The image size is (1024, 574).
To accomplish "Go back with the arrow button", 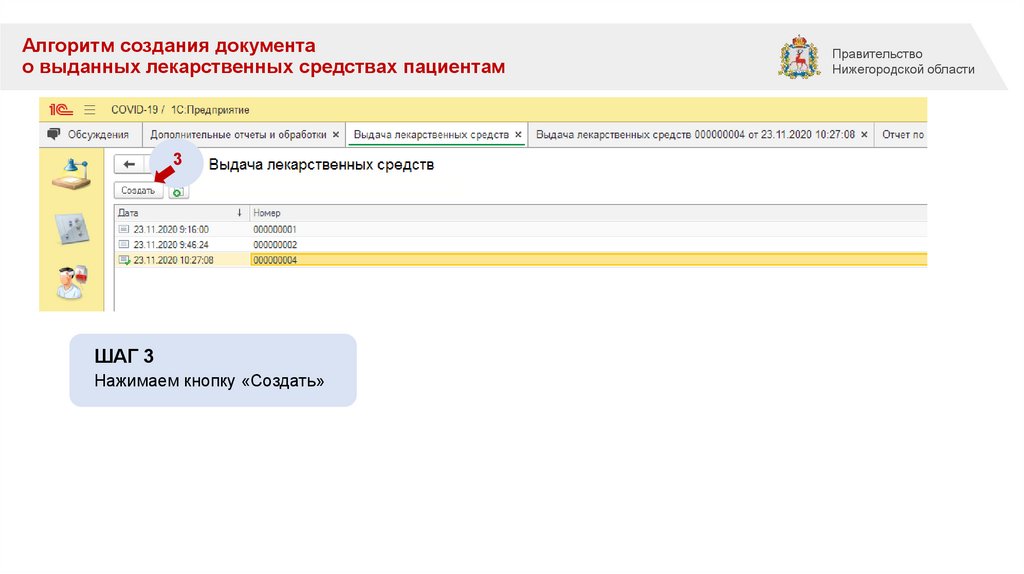I will pos(129,165).
